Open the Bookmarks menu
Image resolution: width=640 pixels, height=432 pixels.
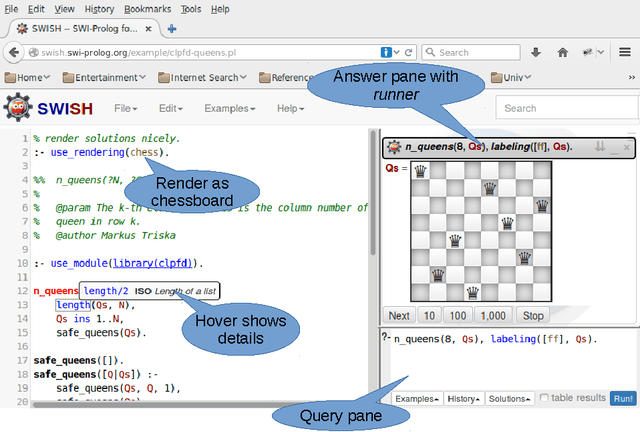[146, 8]
